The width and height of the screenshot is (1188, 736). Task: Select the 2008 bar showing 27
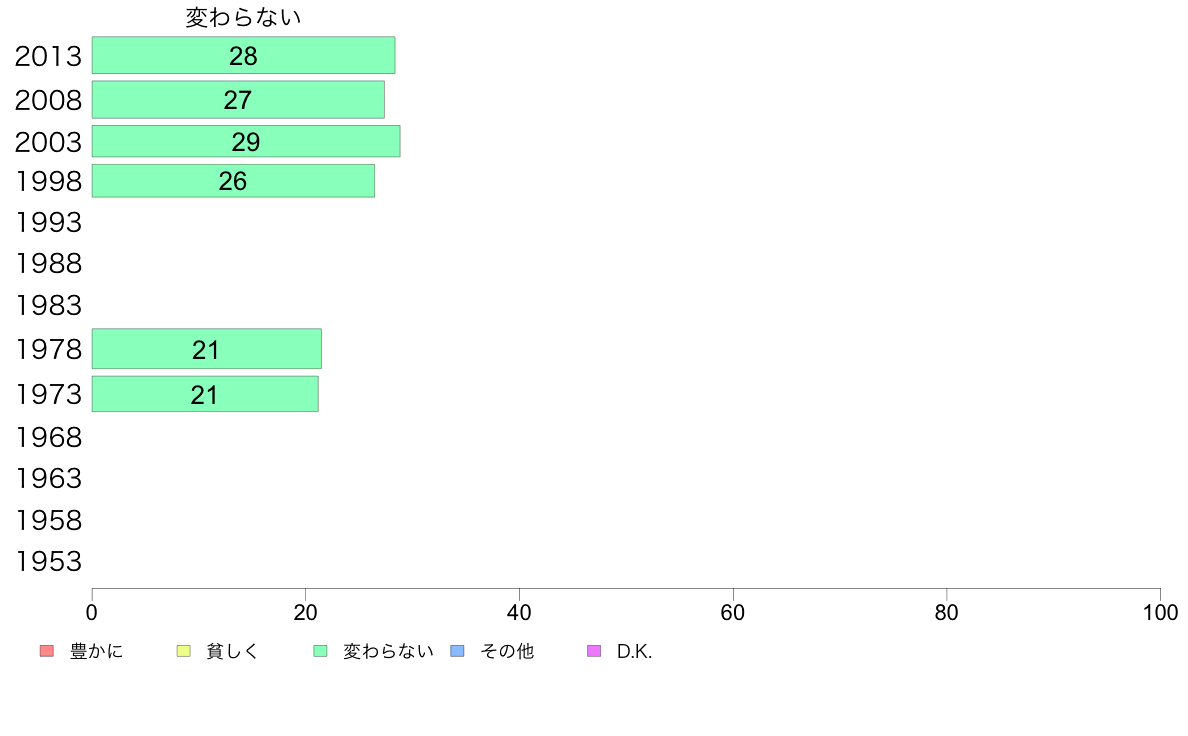pyautogui.click(x=238, y=99)
